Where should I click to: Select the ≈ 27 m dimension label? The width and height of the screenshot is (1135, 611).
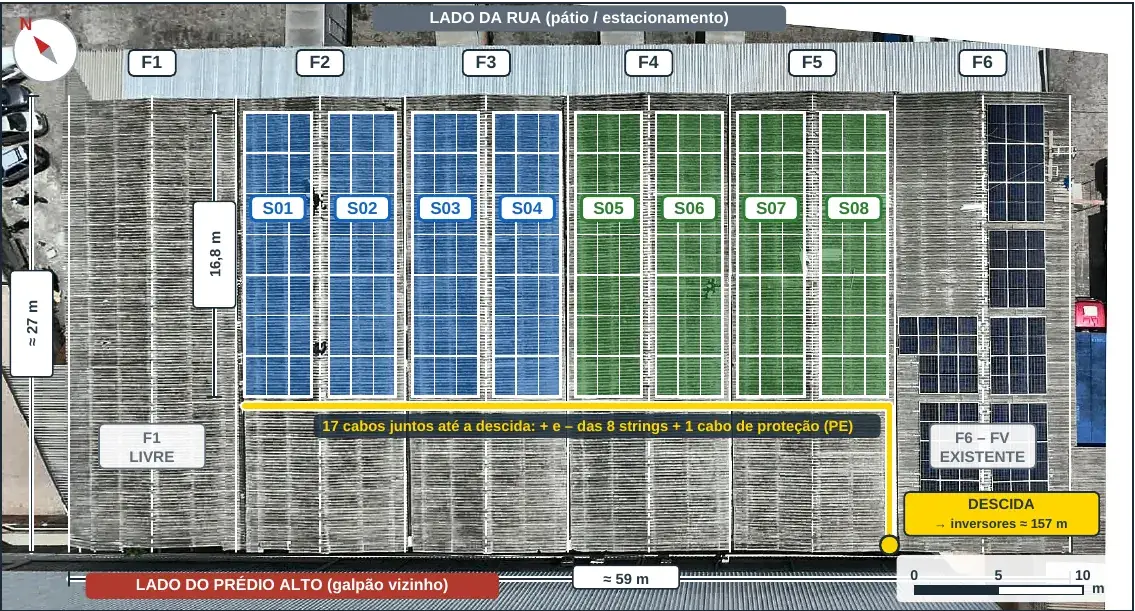pyautogui.click(x=32, y=324)
